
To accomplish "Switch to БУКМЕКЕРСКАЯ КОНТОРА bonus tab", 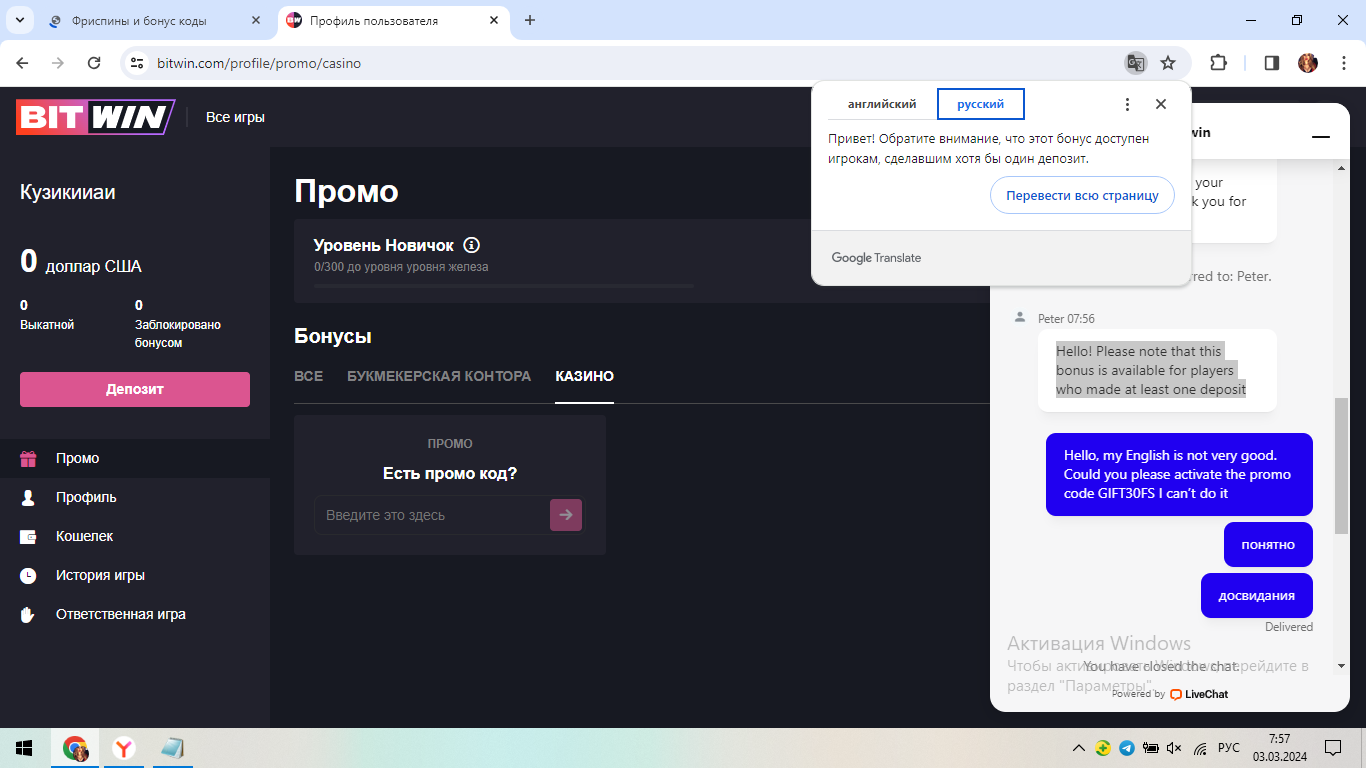I will pos(439,376).
